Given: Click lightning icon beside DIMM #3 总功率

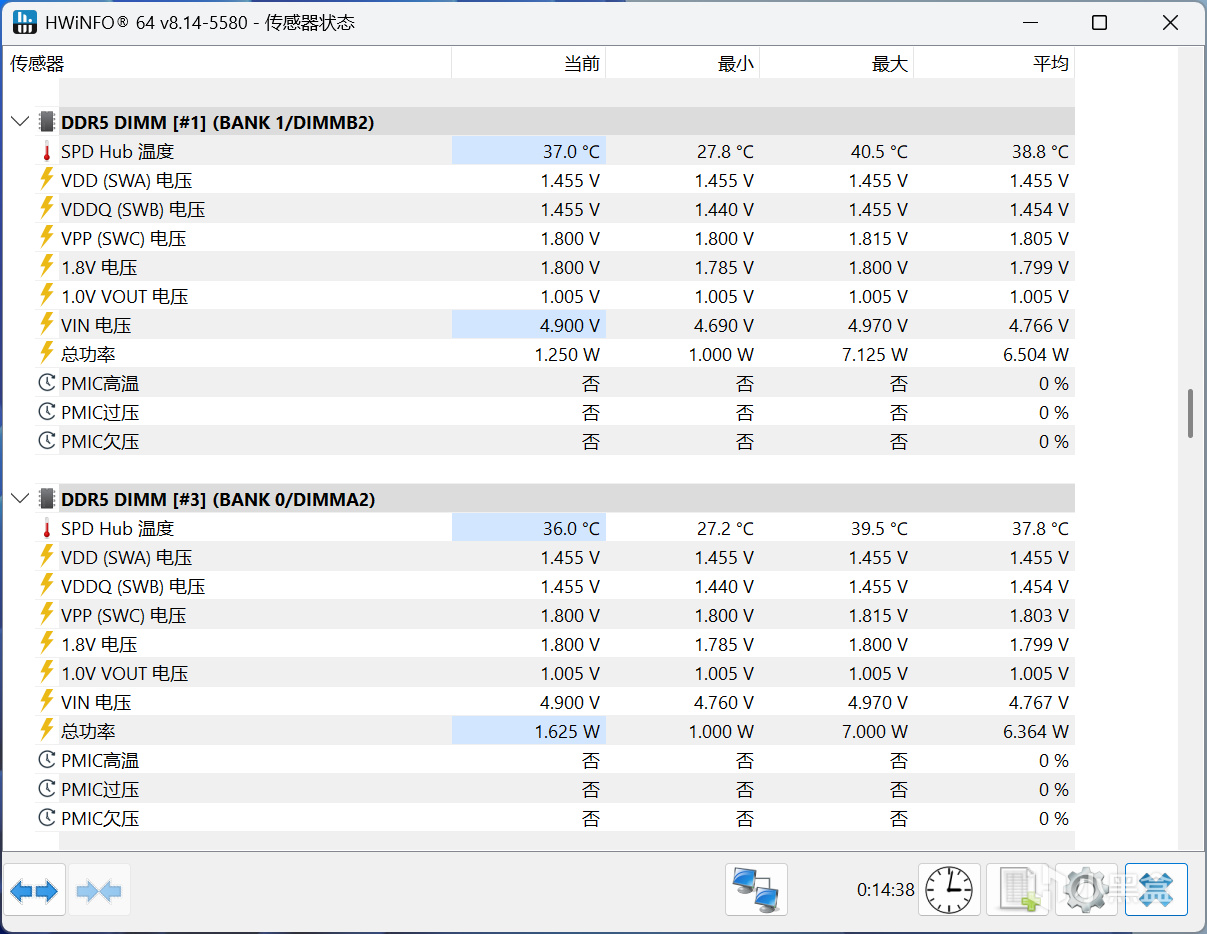Looking at the screenshot, I should [46, 731].
